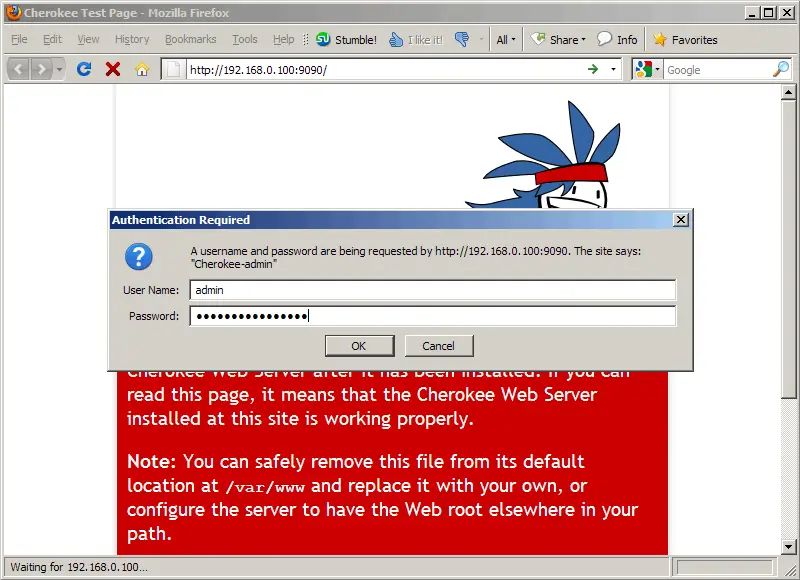The height and width of the screenshot is (580, 800).
Task: Click the I like it! thumbs up
Action: pos(415,39)
